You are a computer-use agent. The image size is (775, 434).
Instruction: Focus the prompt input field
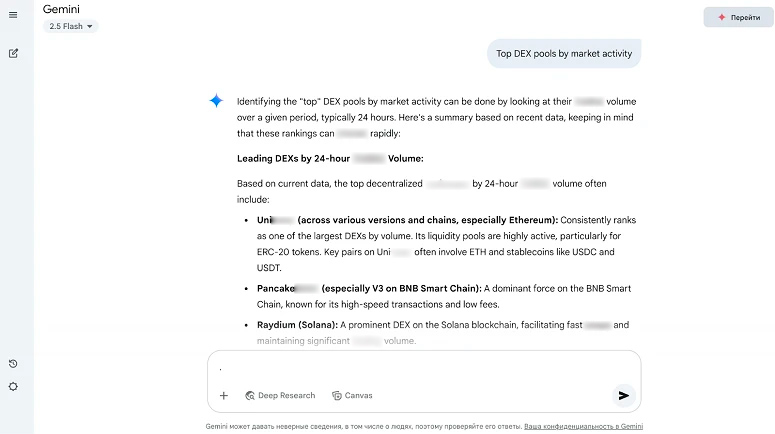click(x=420, y=369)
